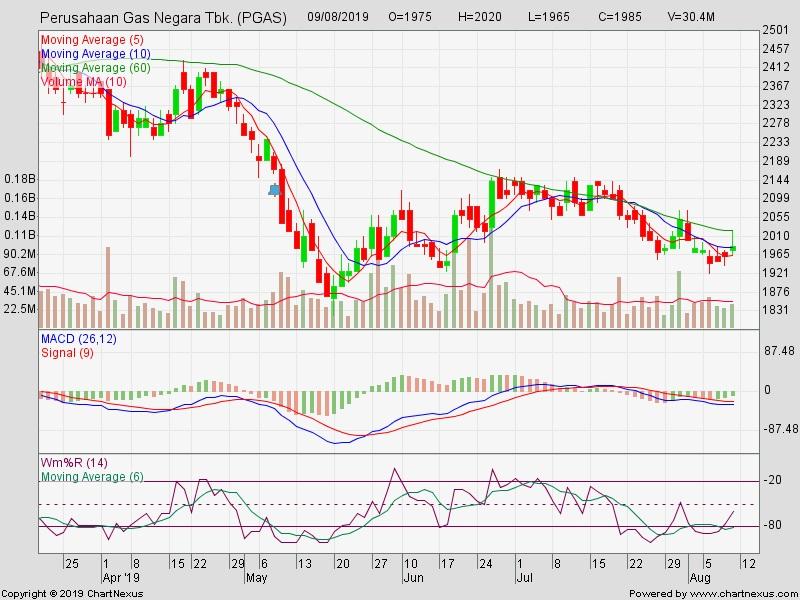Click the Copyright © 2019 ChartNexus footer text
800x600 pixels.
click(x=72, y=594)
